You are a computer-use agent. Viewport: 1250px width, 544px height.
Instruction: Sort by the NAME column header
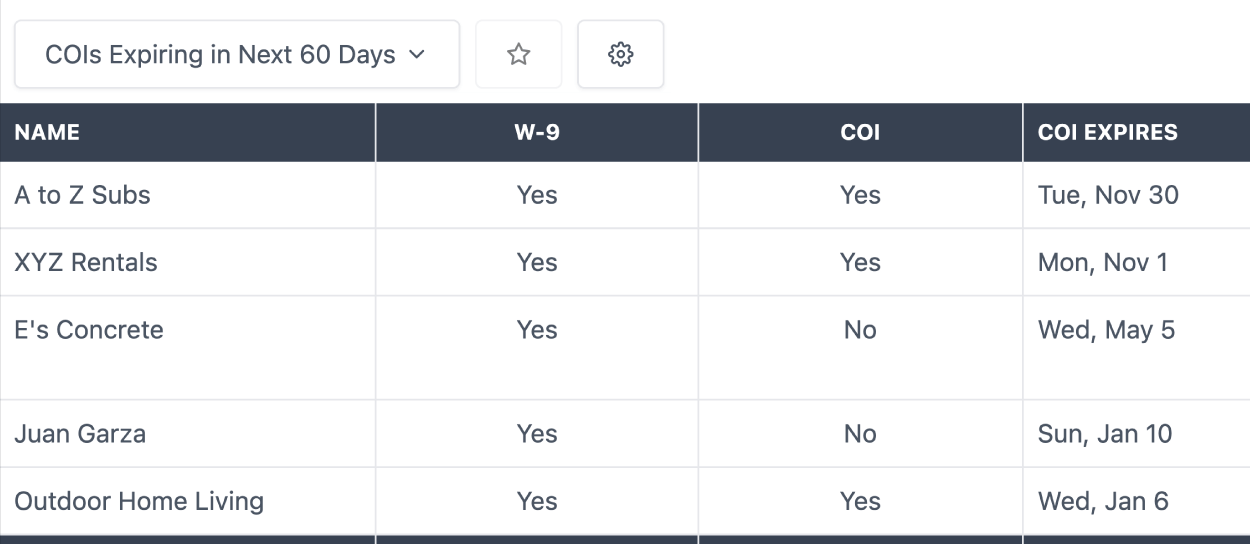47,132
